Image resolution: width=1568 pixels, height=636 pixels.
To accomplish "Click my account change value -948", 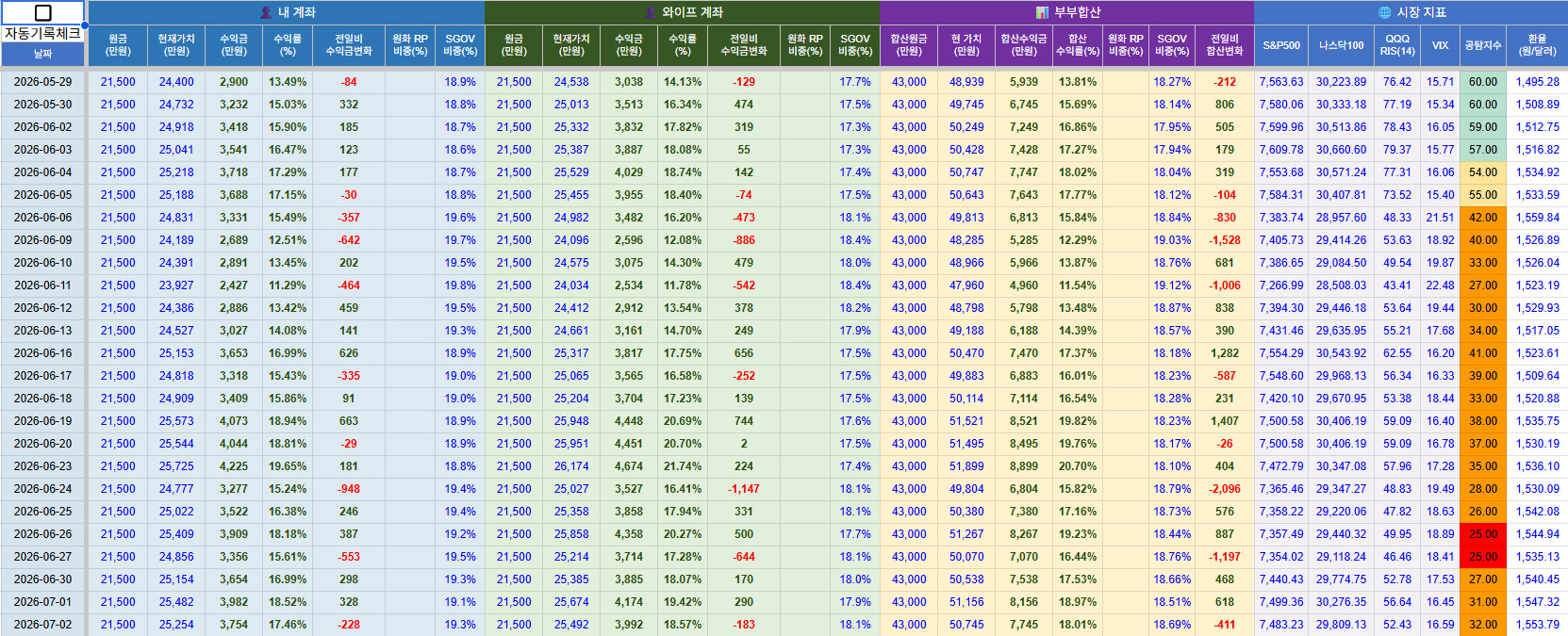I will tap(349, 489).
